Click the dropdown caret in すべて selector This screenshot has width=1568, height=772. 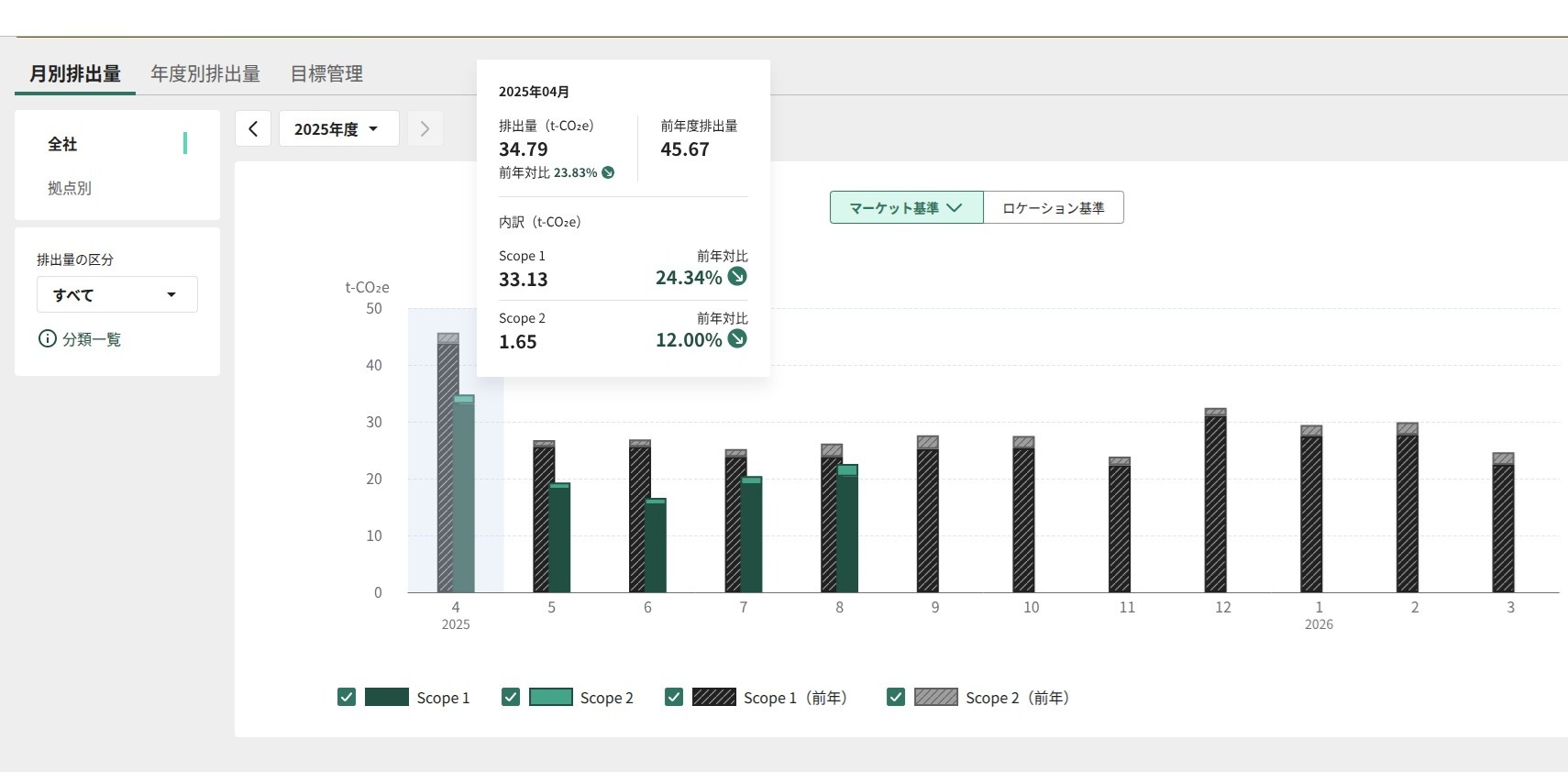pyautogui.click(x=171, y=294)
